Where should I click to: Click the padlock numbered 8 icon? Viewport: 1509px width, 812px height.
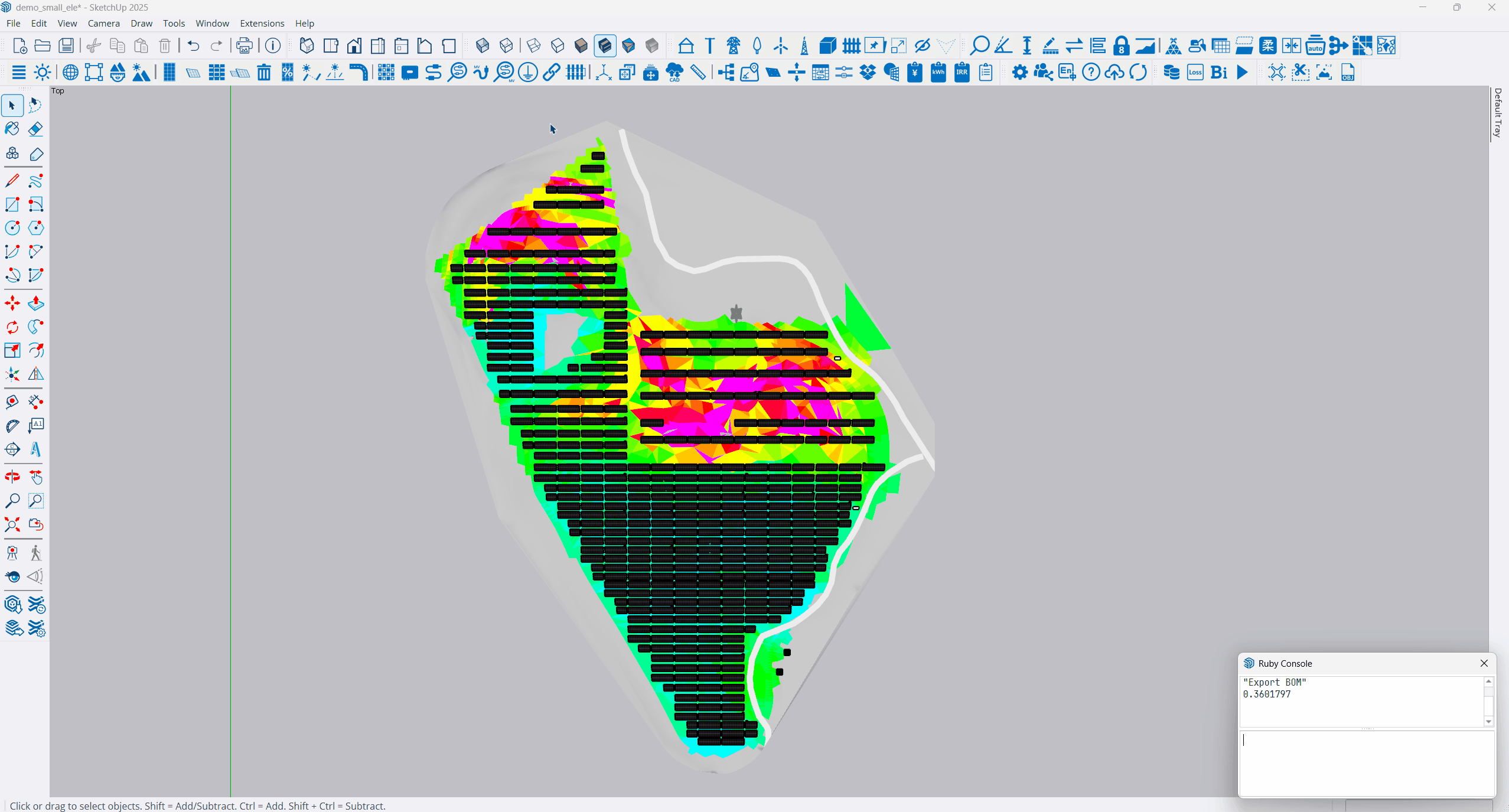click(x=1121, y=45)
